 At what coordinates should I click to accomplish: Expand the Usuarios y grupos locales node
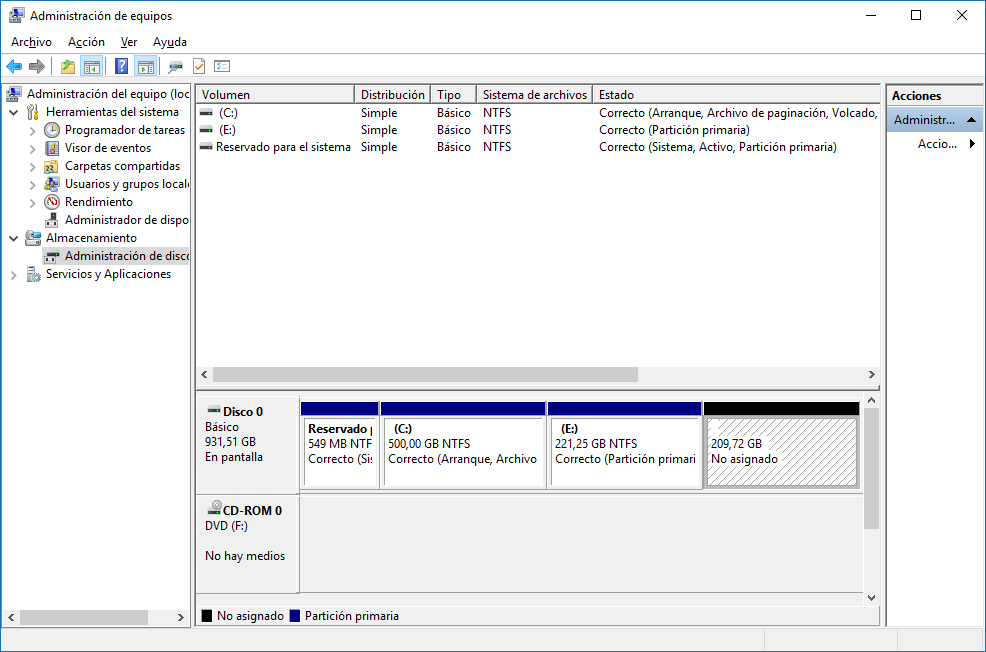(x=33, y=185)
